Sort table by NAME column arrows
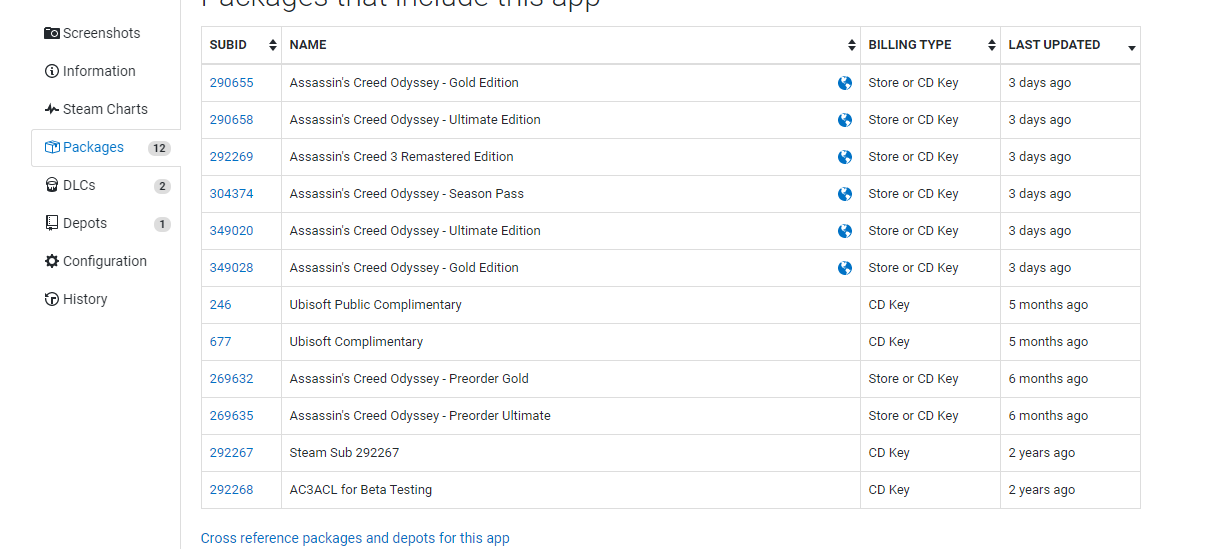The height and width of the screenshot is (559, 1207). 852,46
